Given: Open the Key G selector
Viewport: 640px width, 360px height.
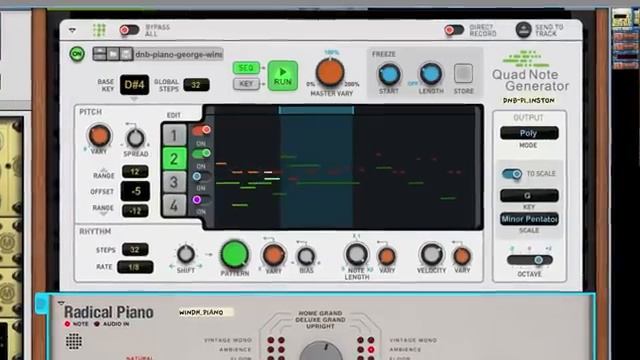Looking at the screenshot, I should click(529, 196).
